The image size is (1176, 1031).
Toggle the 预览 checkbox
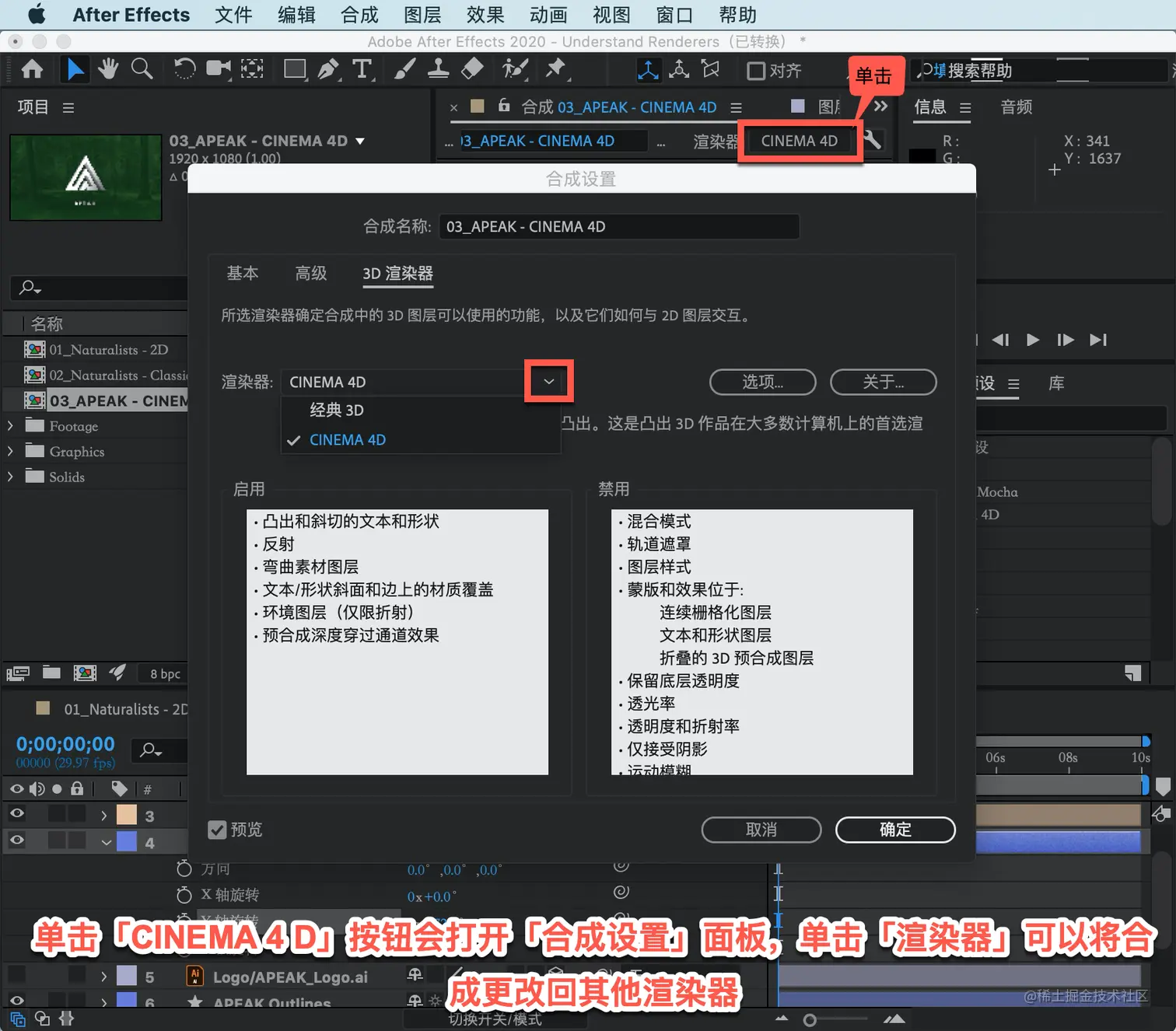tap(217, 830)
